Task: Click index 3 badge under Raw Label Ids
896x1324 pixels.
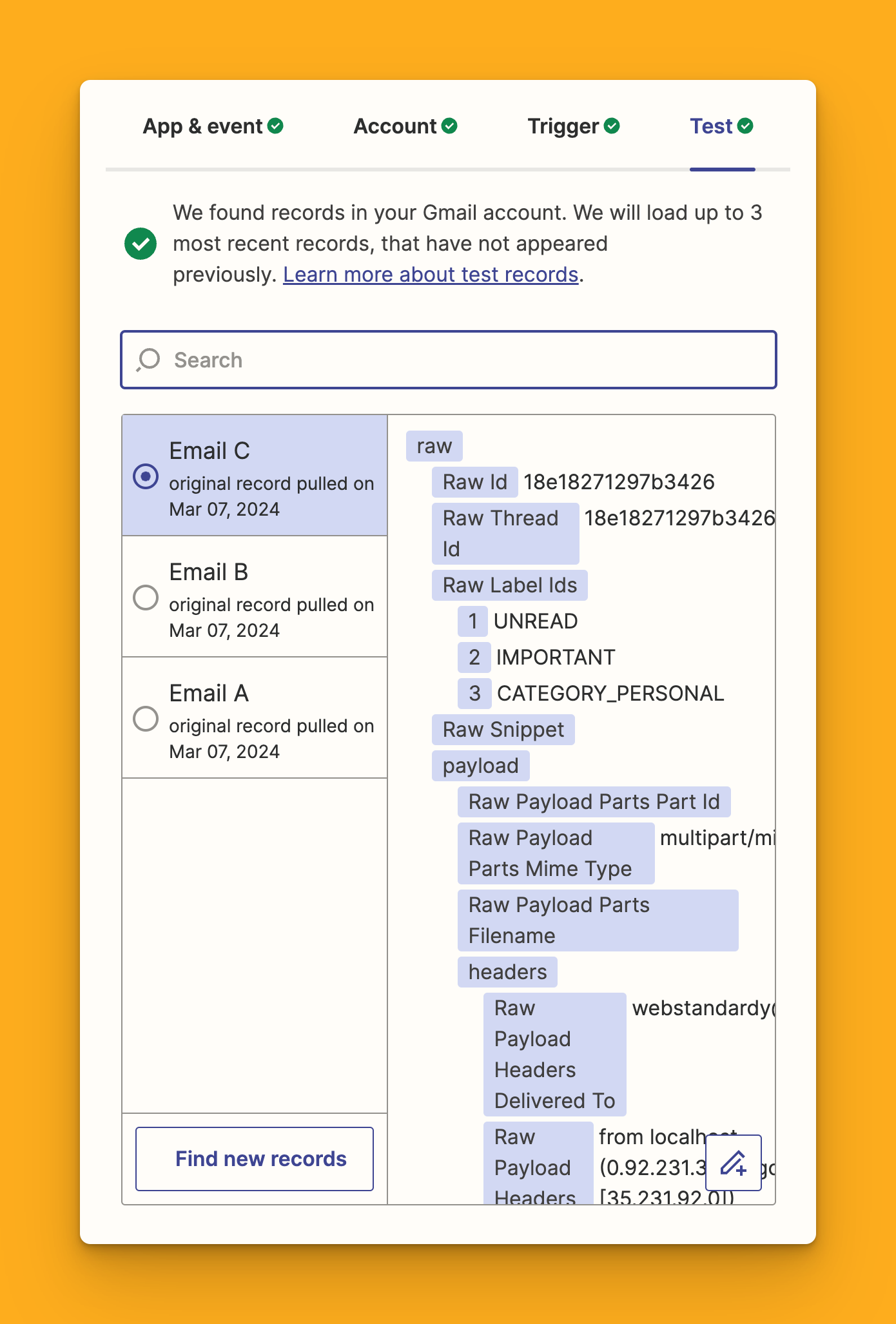Action: (x=474, y=694)
